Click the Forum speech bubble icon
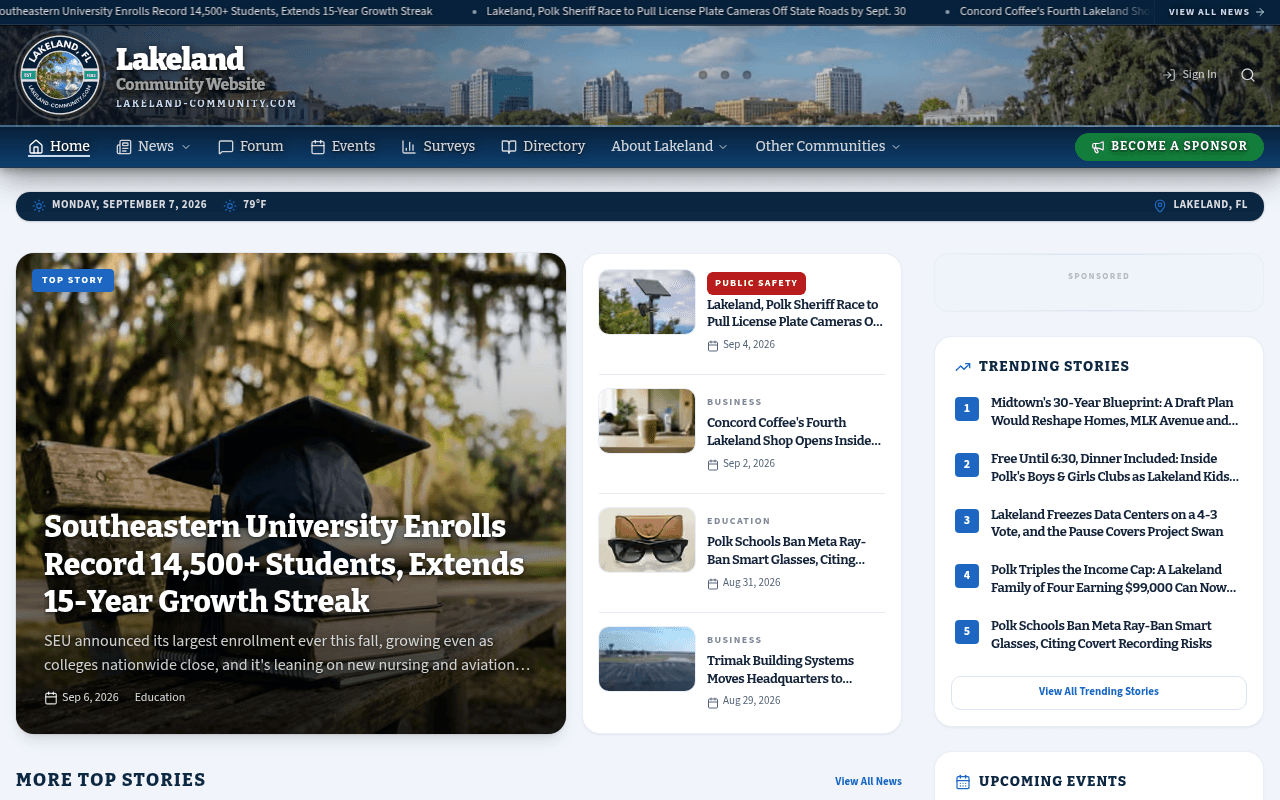 click(226, 147)
